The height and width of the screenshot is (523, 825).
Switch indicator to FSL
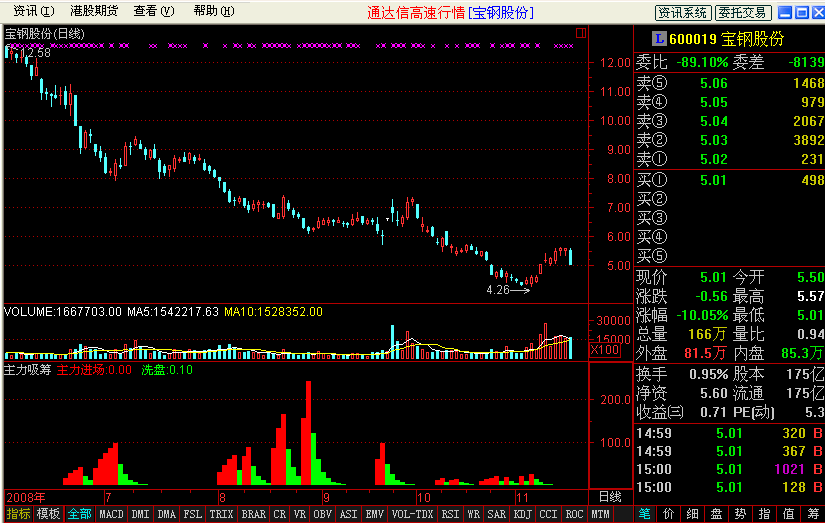[193, 514]
